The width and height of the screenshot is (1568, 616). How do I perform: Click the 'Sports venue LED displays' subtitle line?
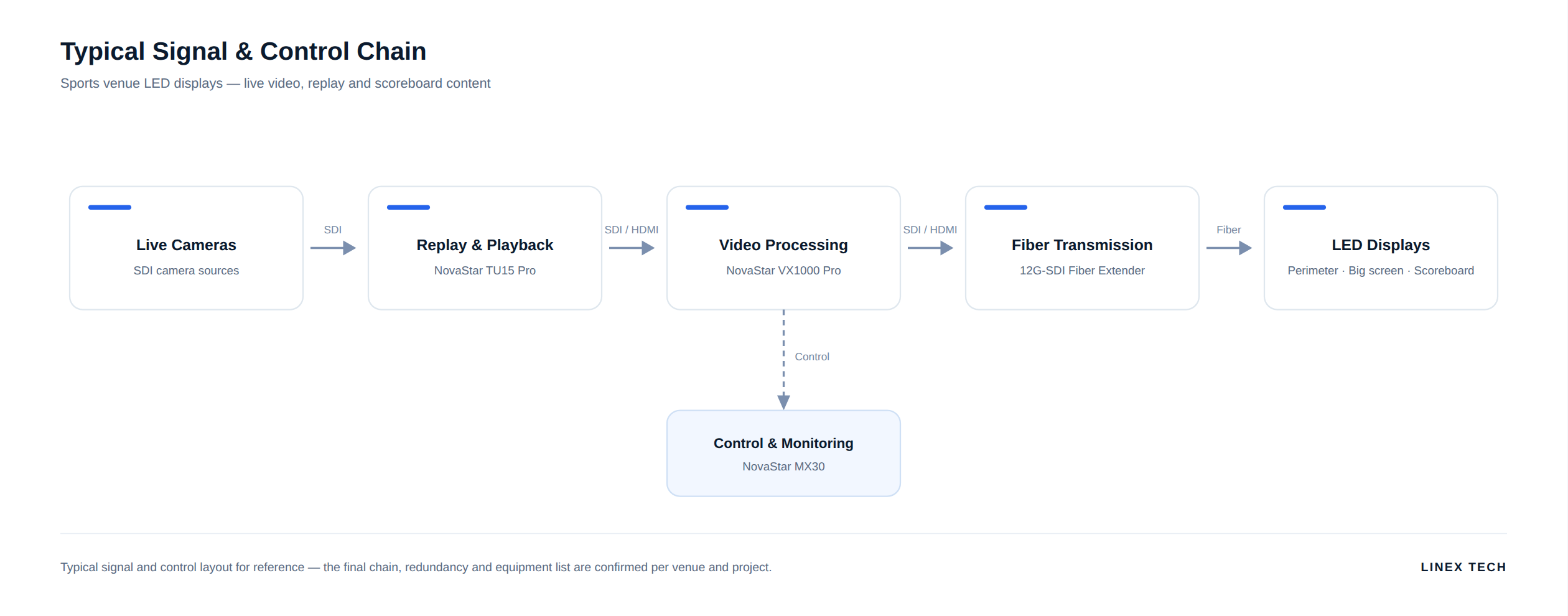point(275,83)
